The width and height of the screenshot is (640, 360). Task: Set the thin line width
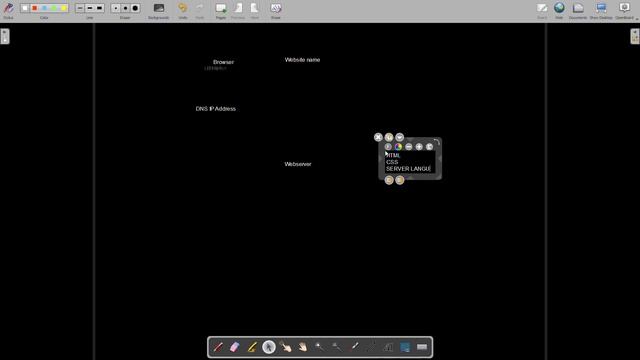pyautogui.click(x=80, y=8)
